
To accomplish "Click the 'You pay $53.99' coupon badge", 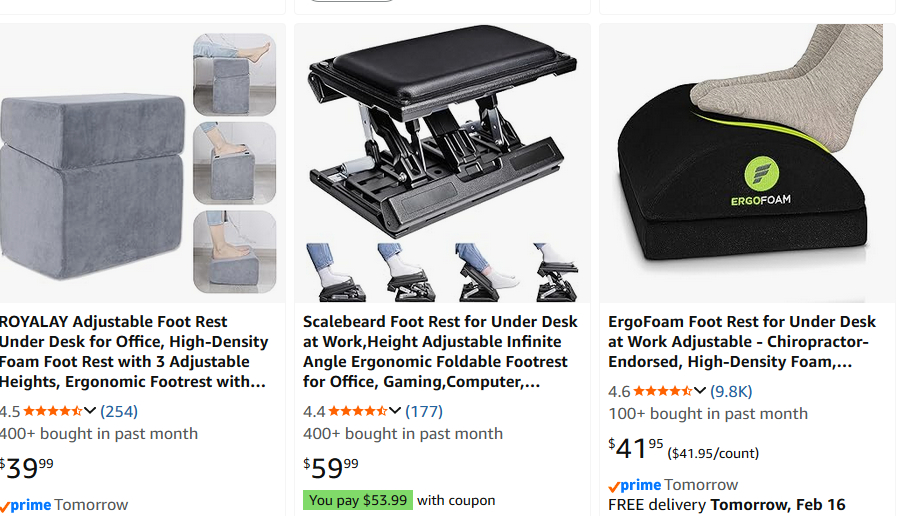I will 358,500.
